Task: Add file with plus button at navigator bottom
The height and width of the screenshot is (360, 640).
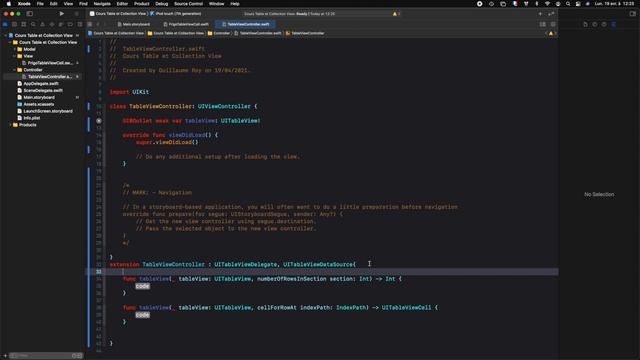Action: 5,356
